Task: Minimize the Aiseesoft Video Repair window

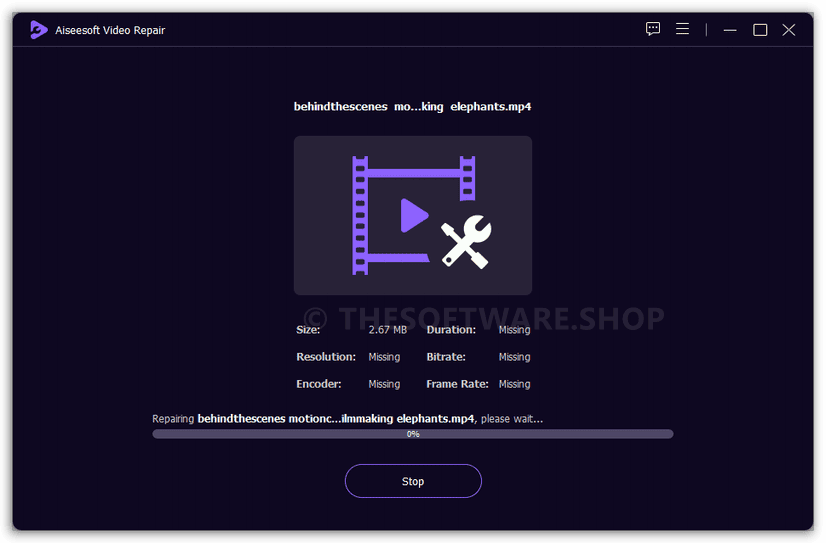Action: coord(730,30)
